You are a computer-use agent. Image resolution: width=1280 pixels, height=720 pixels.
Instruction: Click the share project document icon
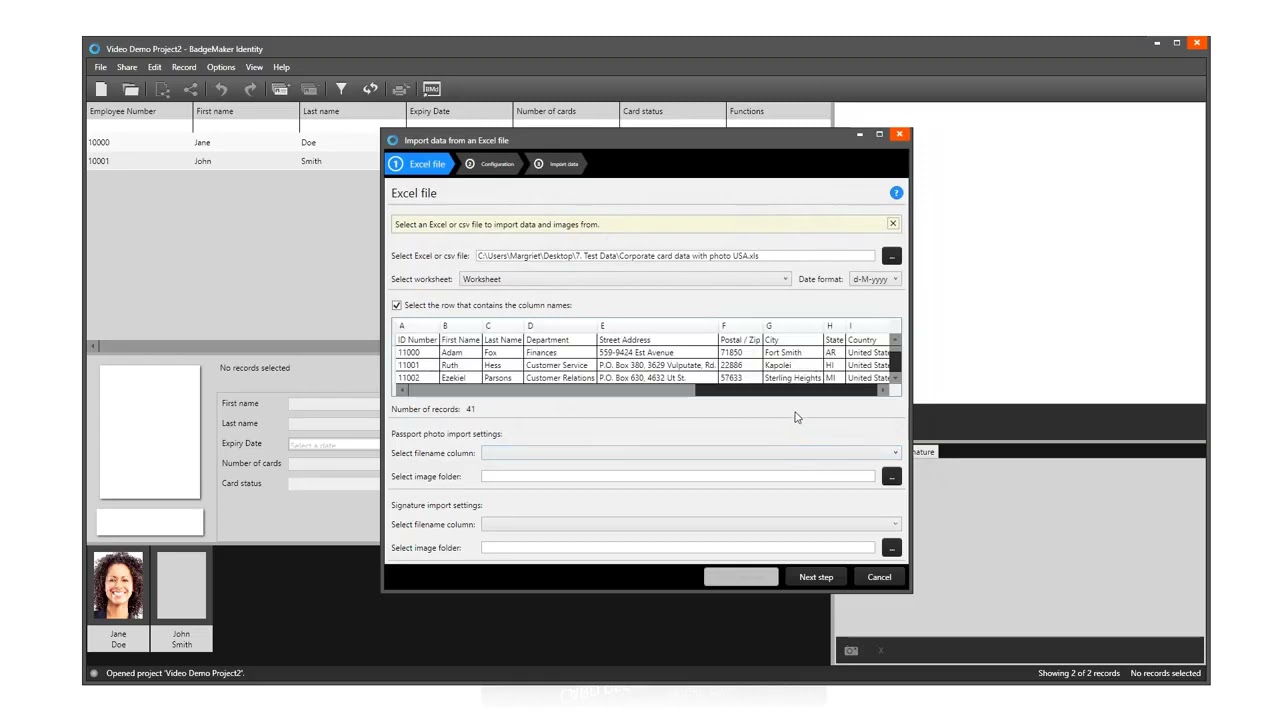(x=162, y=89)
